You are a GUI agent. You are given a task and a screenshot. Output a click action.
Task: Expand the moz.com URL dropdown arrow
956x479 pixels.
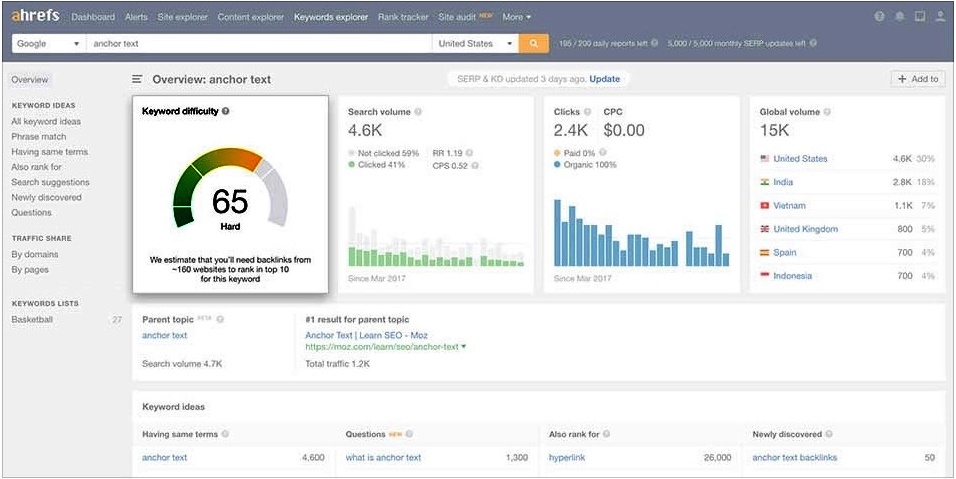click(x=464, y=347)
